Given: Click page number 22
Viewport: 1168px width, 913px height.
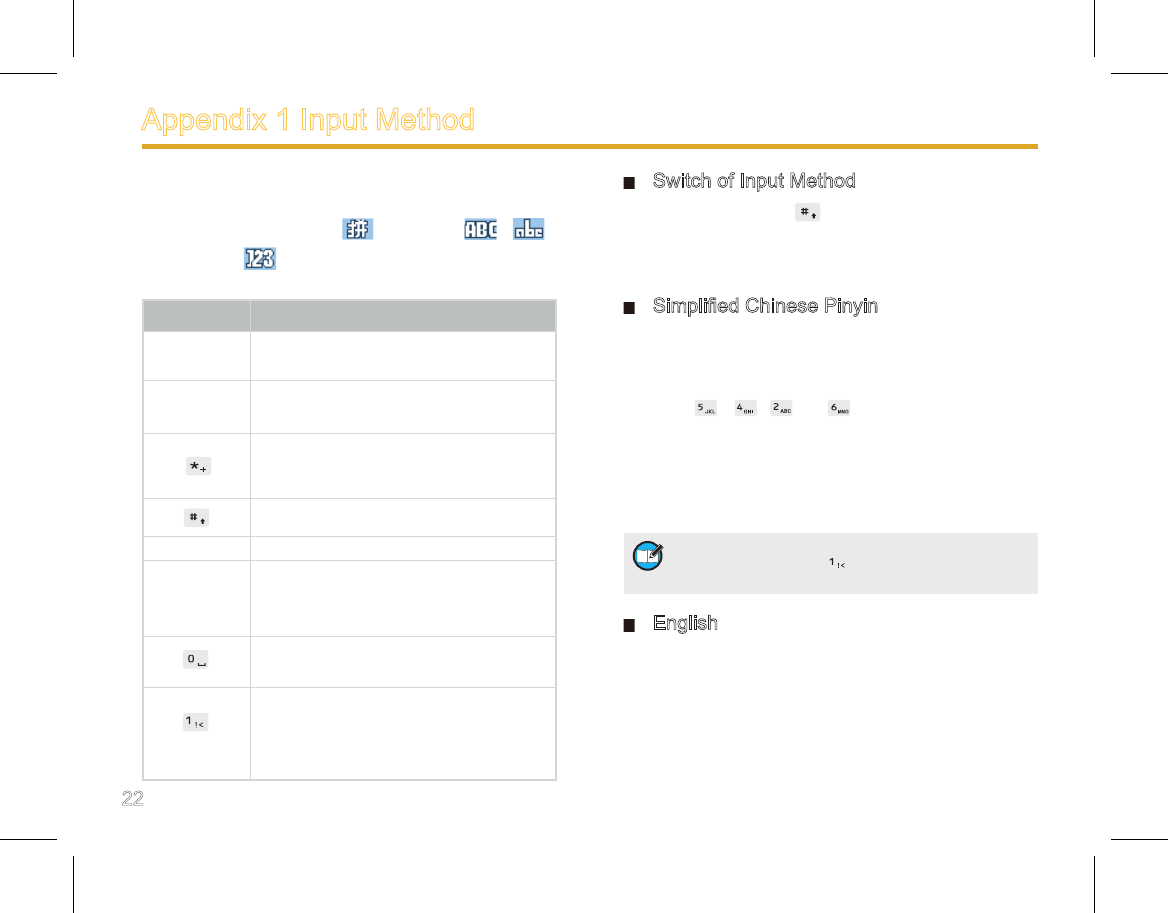Looking at the screenshot, I should point(133,798).
